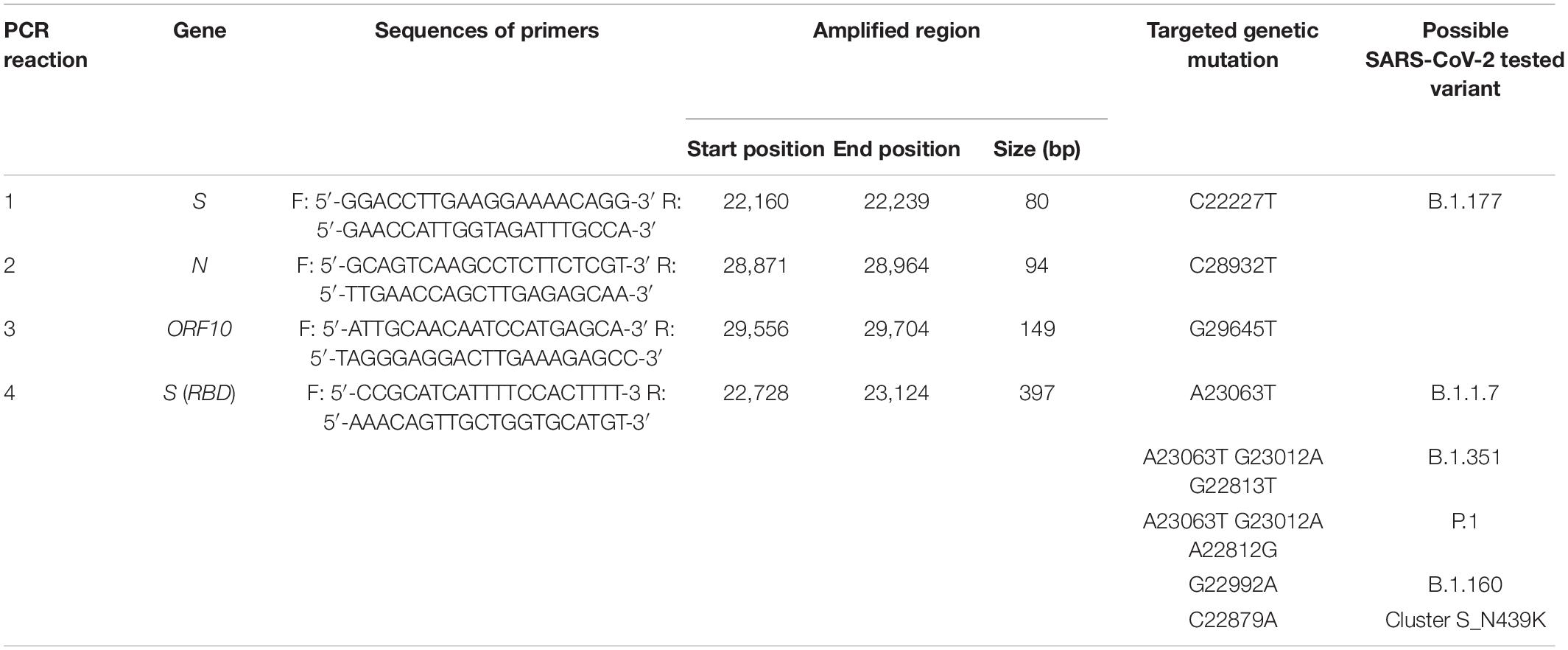Screen dimensions: 1568x650
Task: Select the Gene column header
Action: [x=200, y=31]
